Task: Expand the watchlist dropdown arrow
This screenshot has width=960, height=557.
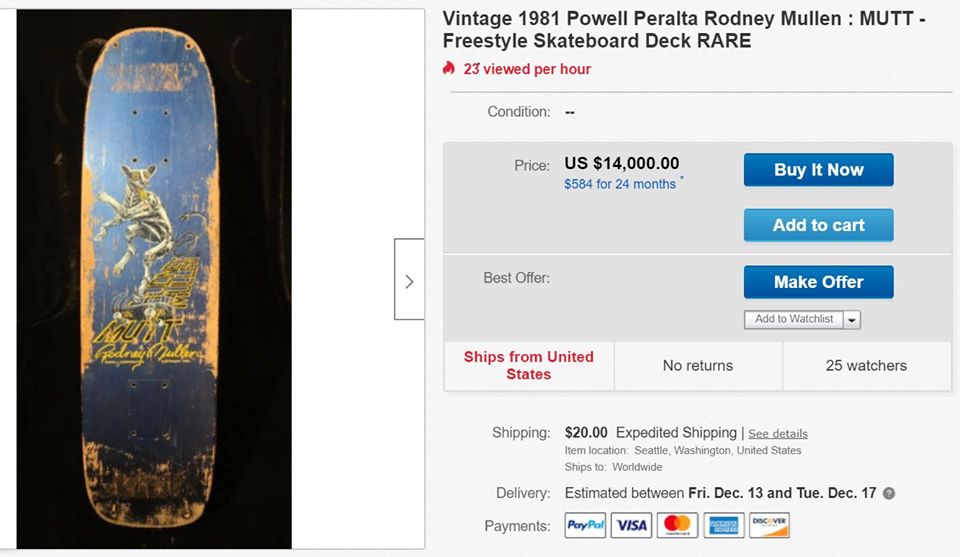Action: (x=852, y=320)
